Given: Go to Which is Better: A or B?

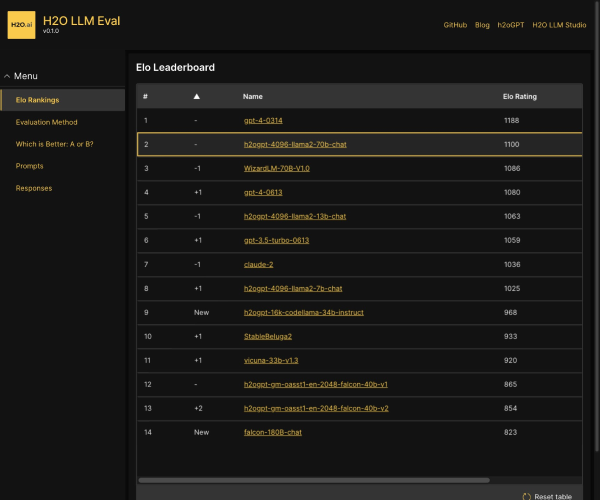Looking at the screenshot, I should [54, 144].
